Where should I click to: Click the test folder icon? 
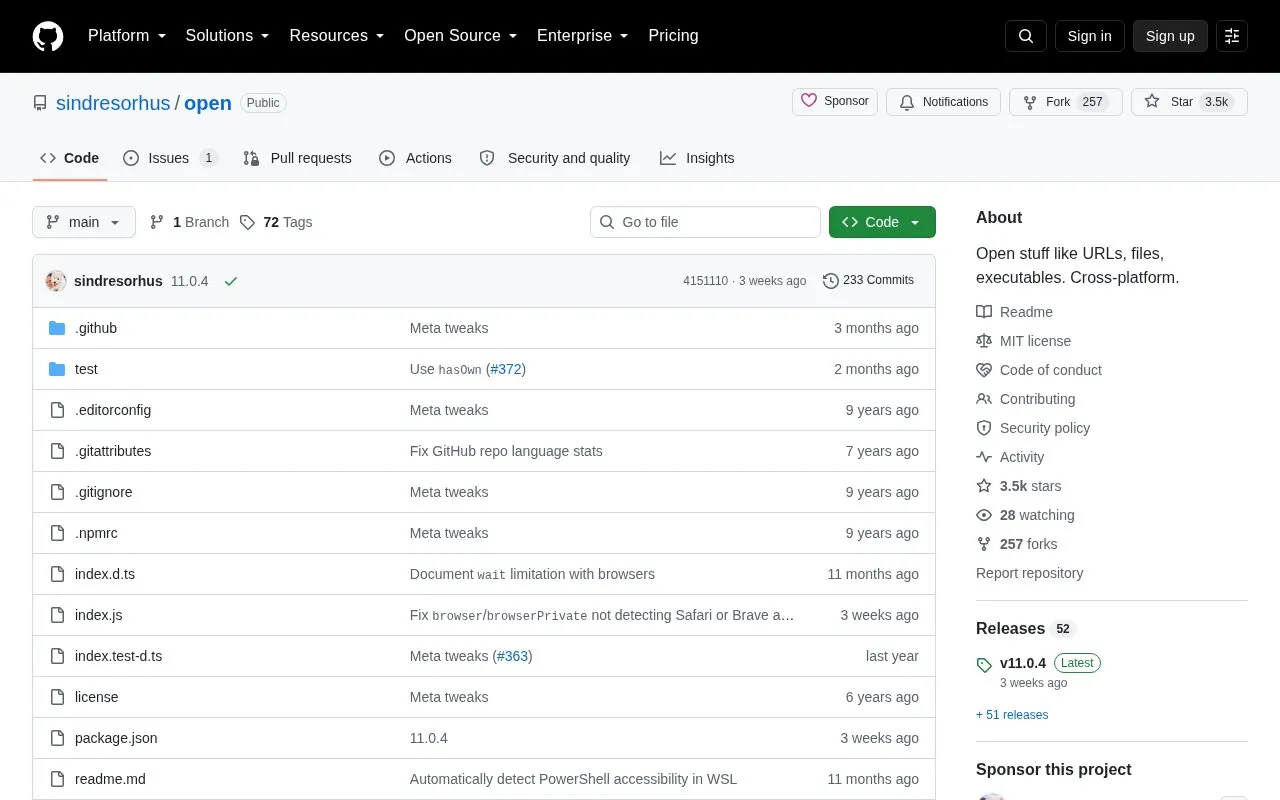[x=57, y=369]
